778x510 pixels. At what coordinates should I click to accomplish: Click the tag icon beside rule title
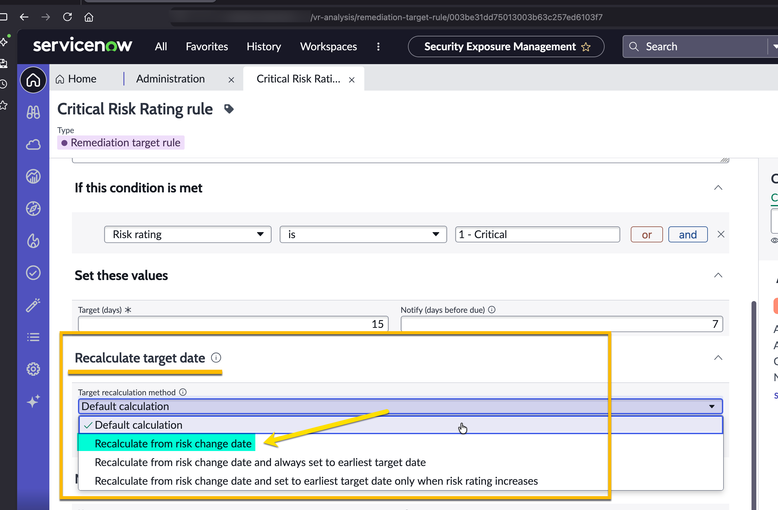pyautogui.click(x=229, y=109)
